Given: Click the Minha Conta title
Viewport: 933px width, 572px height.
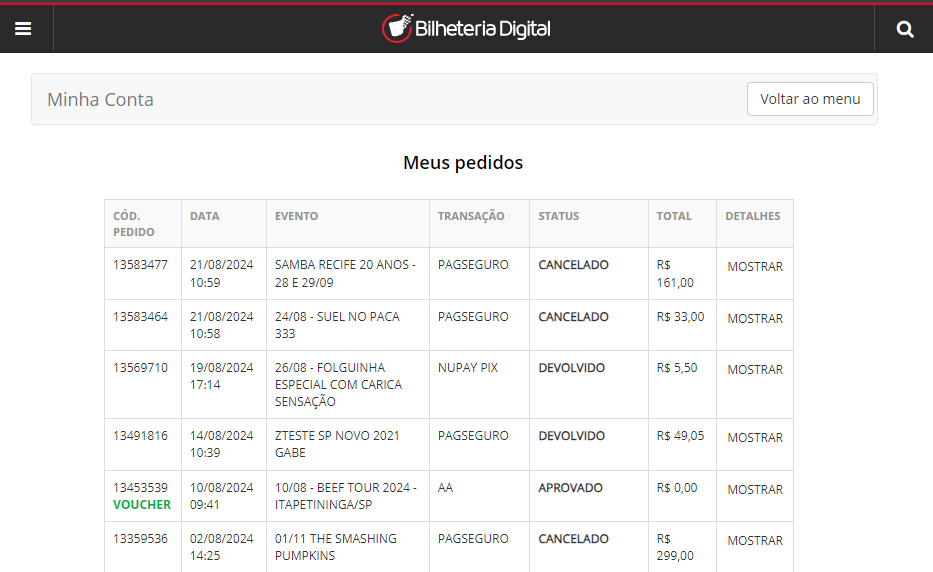Looking at the screenshot, I should pyautogui.click(x=100, y=99).
